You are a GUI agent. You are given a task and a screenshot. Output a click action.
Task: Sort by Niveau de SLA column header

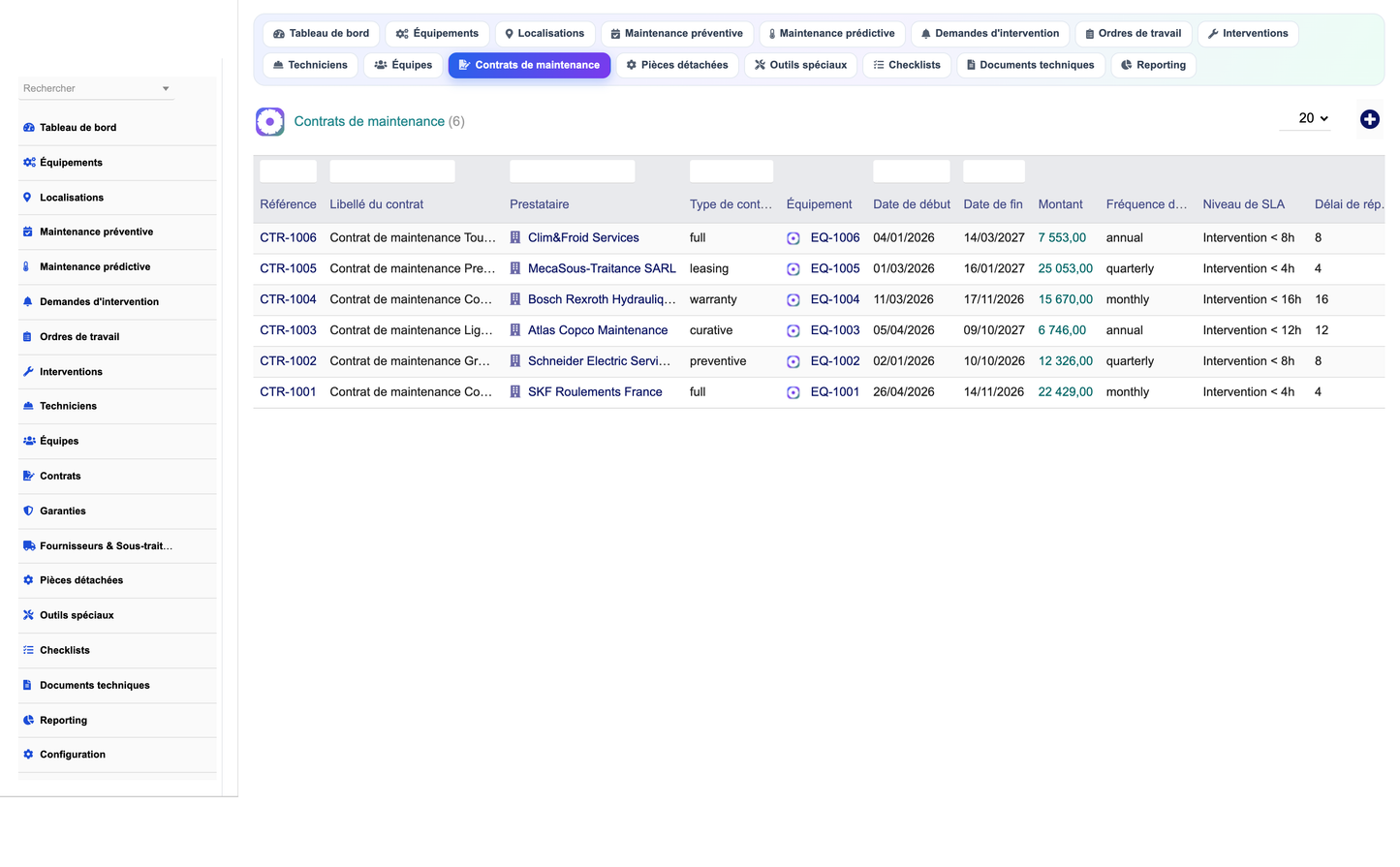pyautogui.click(x=1243, y=205)
